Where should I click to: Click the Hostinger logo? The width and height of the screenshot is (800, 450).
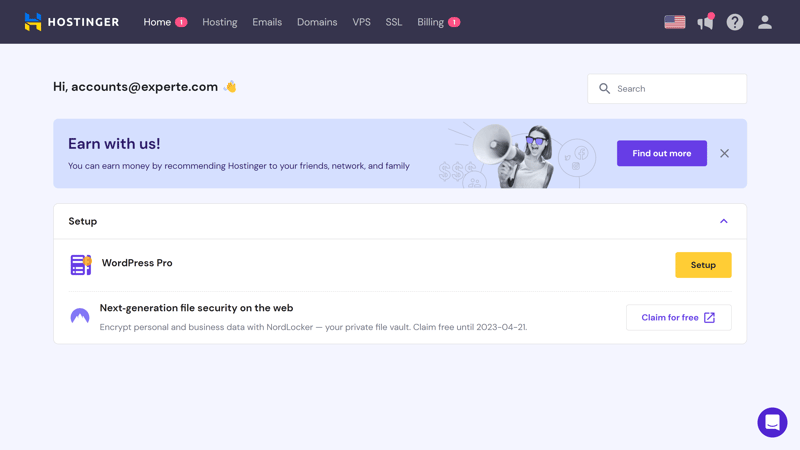[x=72, y=22]
